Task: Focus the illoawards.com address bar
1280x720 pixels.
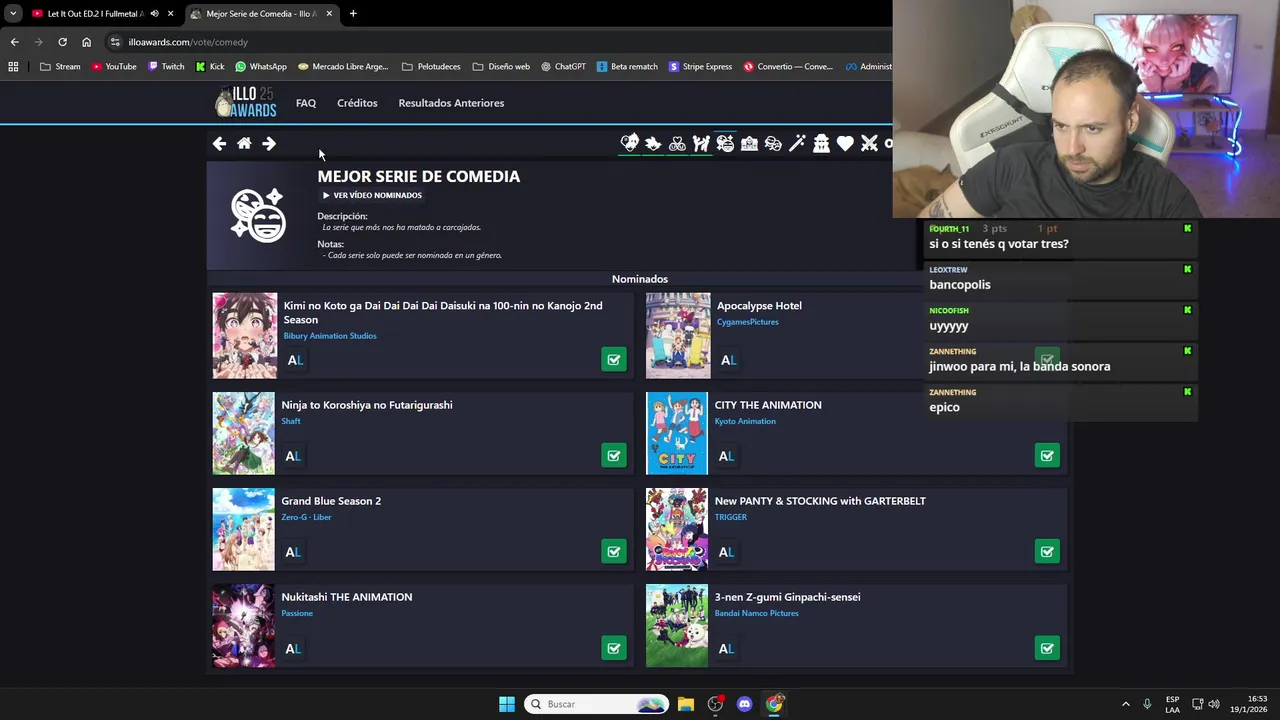Action: click(500, 42)
